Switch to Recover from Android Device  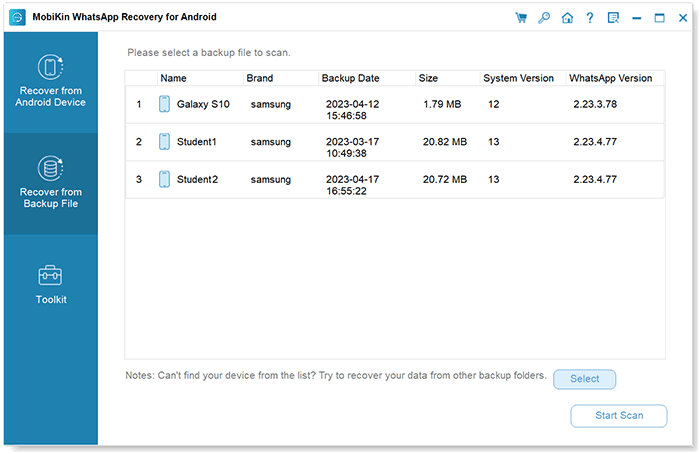[x=50, y=82]
